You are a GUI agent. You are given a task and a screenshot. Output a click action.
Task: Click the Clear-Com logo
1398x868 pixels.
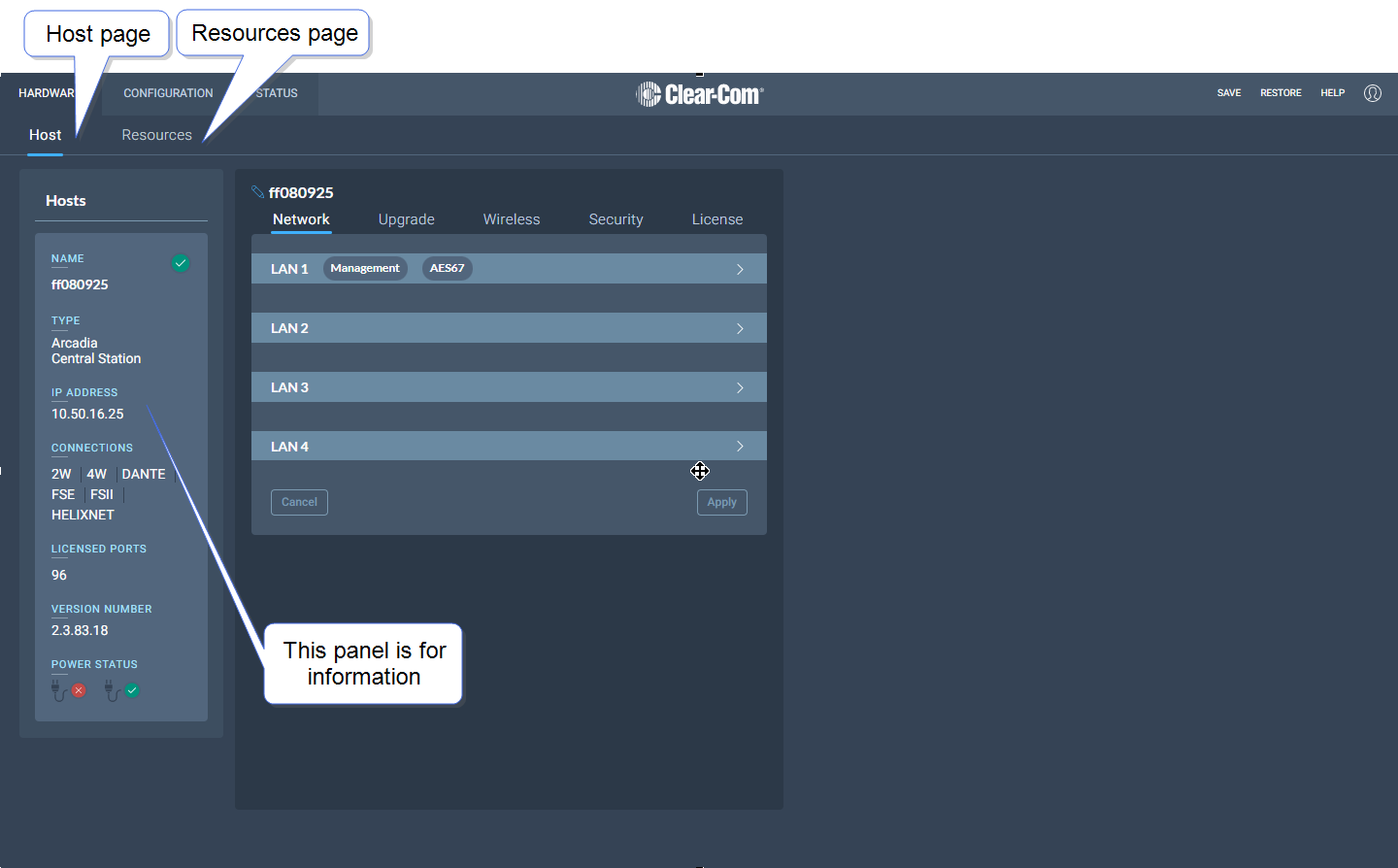pyautogui.click(x=700, y=94)
